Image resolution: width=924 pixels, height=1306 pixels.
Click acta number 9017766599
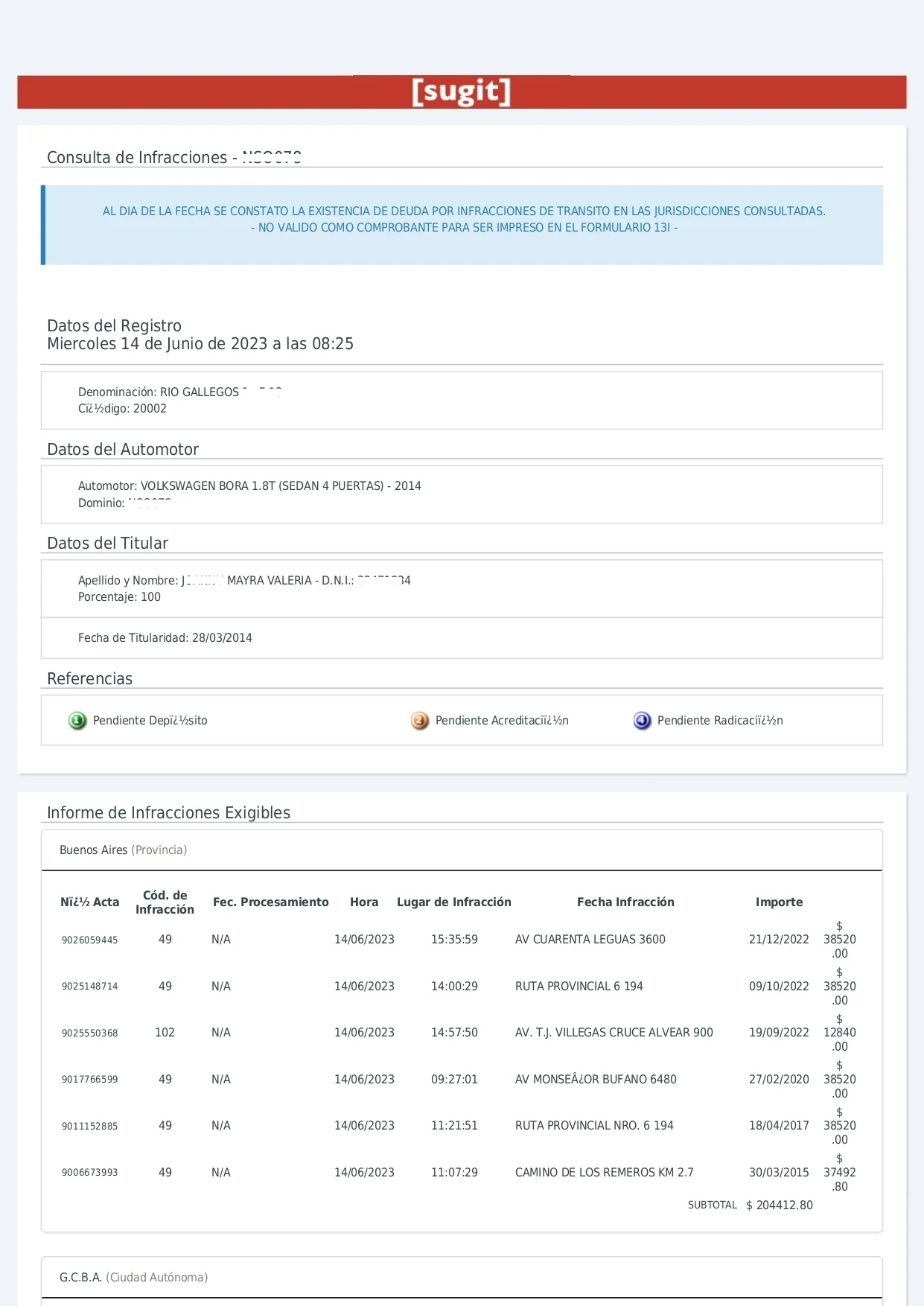pos(89,1080)
